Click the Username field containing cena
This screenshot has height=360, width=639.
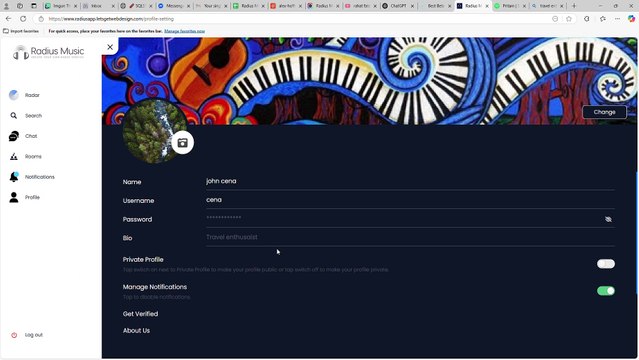click(x=410, y=200)
